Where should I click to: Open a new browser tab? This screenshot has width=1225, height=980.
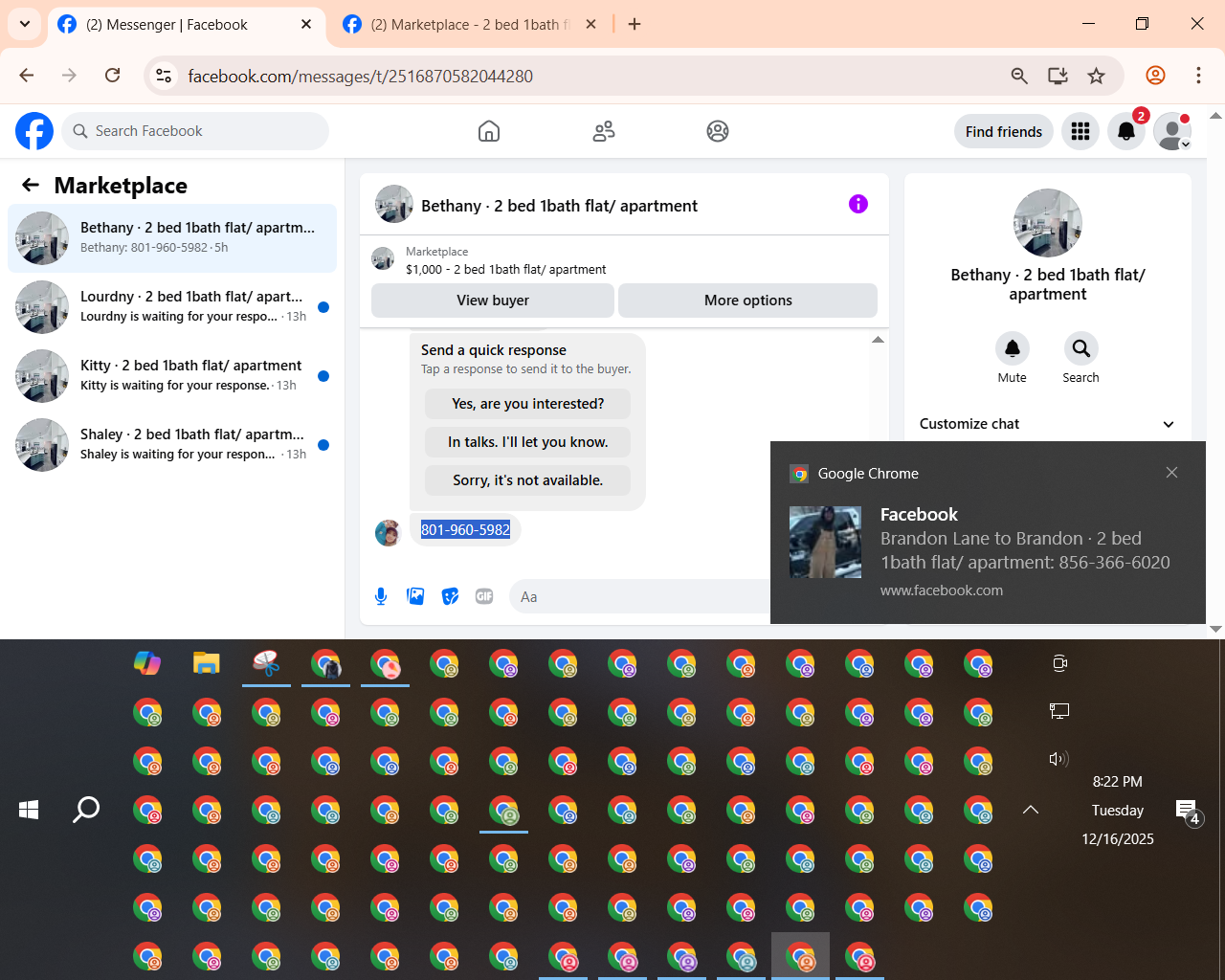pyautogui.click(x=635, y=25)
